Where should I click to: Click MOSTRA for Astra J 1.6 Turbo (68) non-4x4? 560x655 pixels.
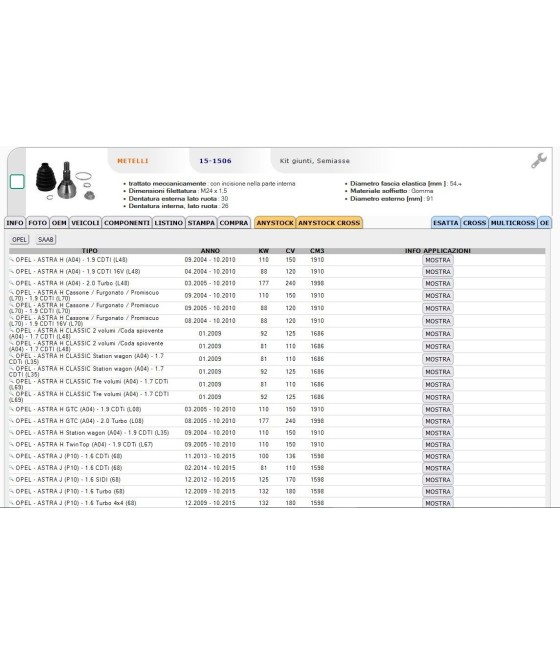[x=438, y=491]
